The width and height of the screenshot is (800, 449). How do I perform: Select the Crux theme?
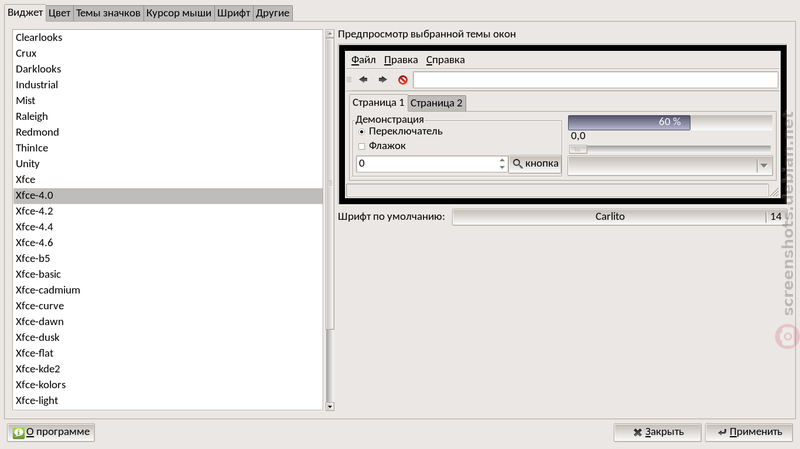tap(168, 53)
